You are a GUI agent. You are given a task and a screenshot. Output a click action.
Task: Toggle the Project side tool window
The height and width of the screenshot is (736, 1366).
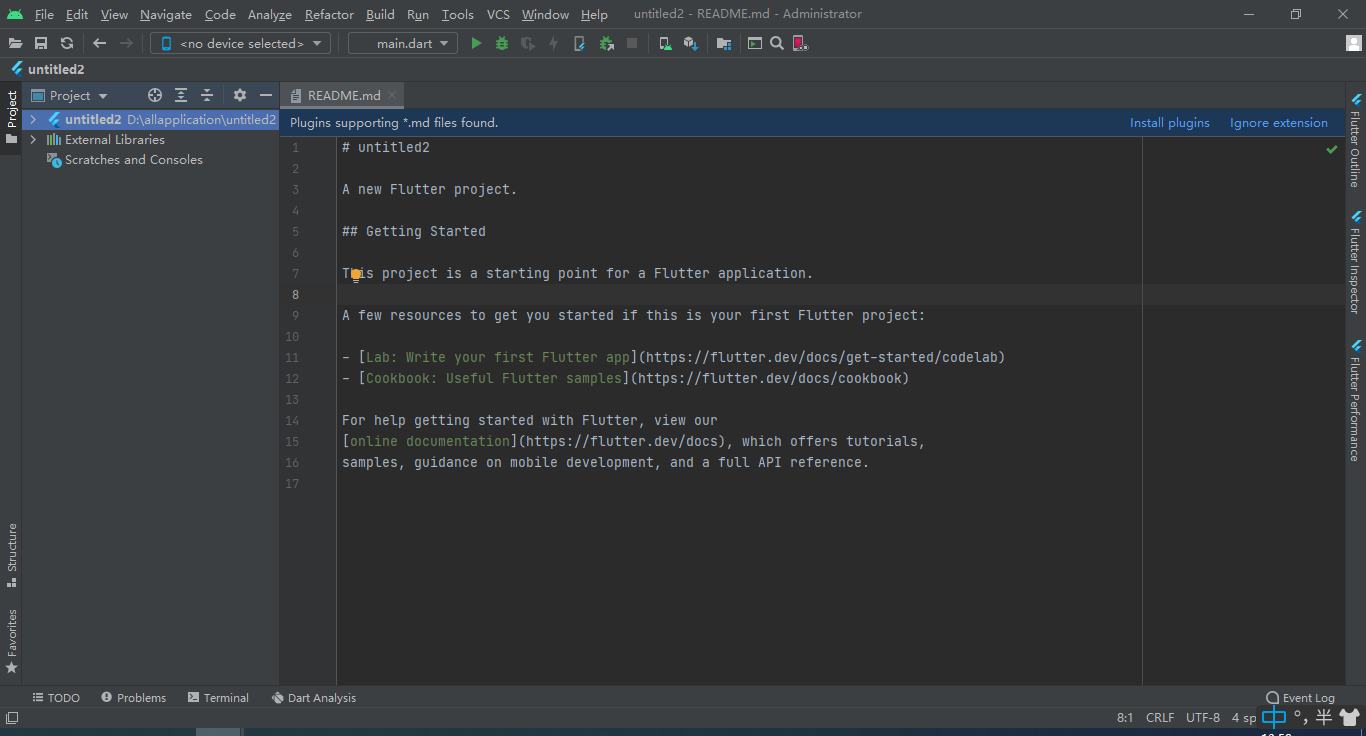pos(11,116)
